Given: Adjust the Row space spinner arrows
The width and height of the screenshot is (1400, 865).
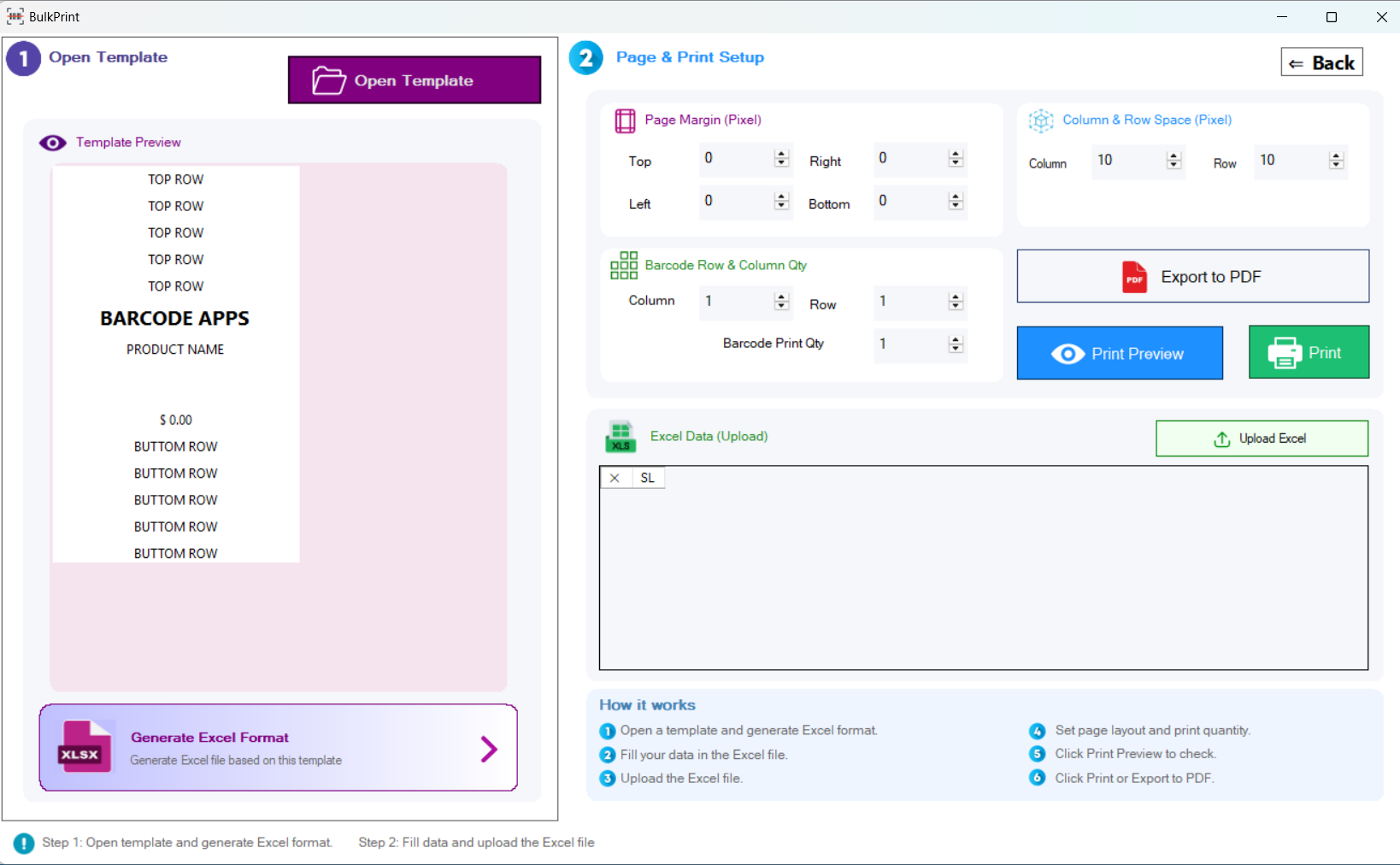Looking at the screenshot, I should (x=1336, y=161).
